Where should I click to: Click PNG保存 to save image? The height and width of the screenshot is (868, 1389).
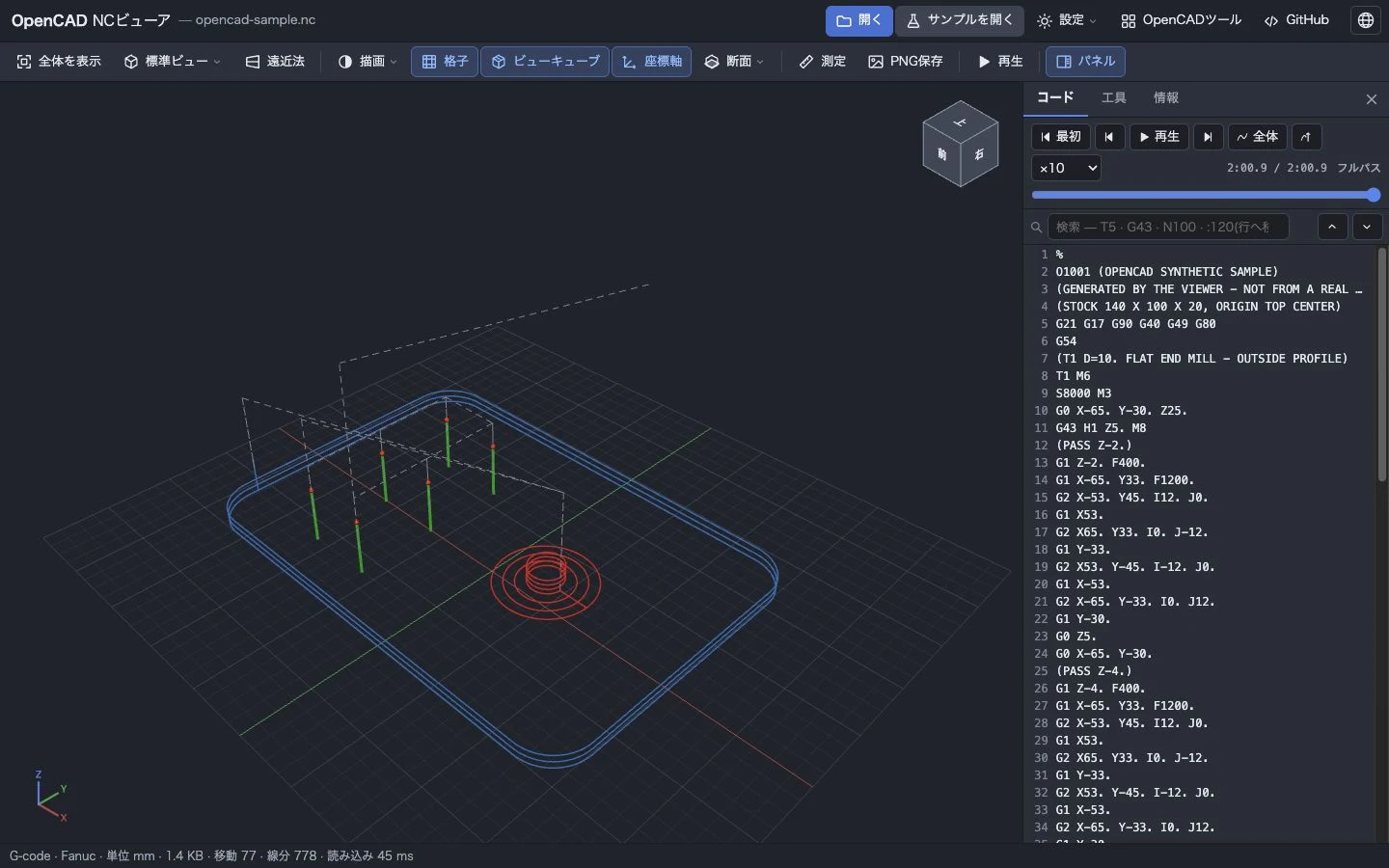(905, 62)
